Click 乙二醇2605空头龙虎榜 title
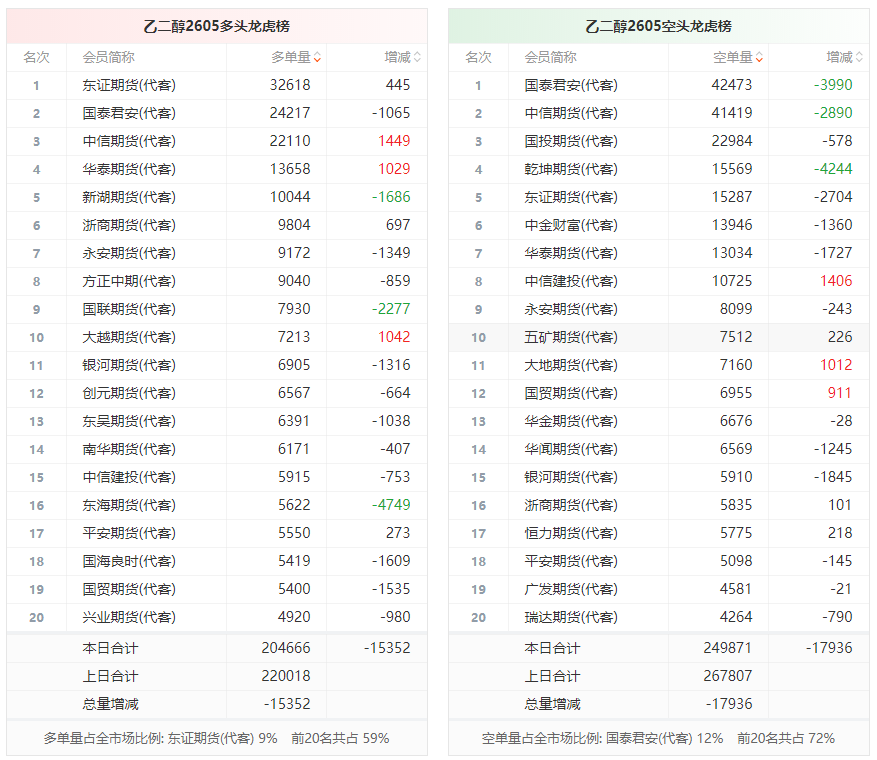This screenshot has height=760, width=877. click(658, 26)
